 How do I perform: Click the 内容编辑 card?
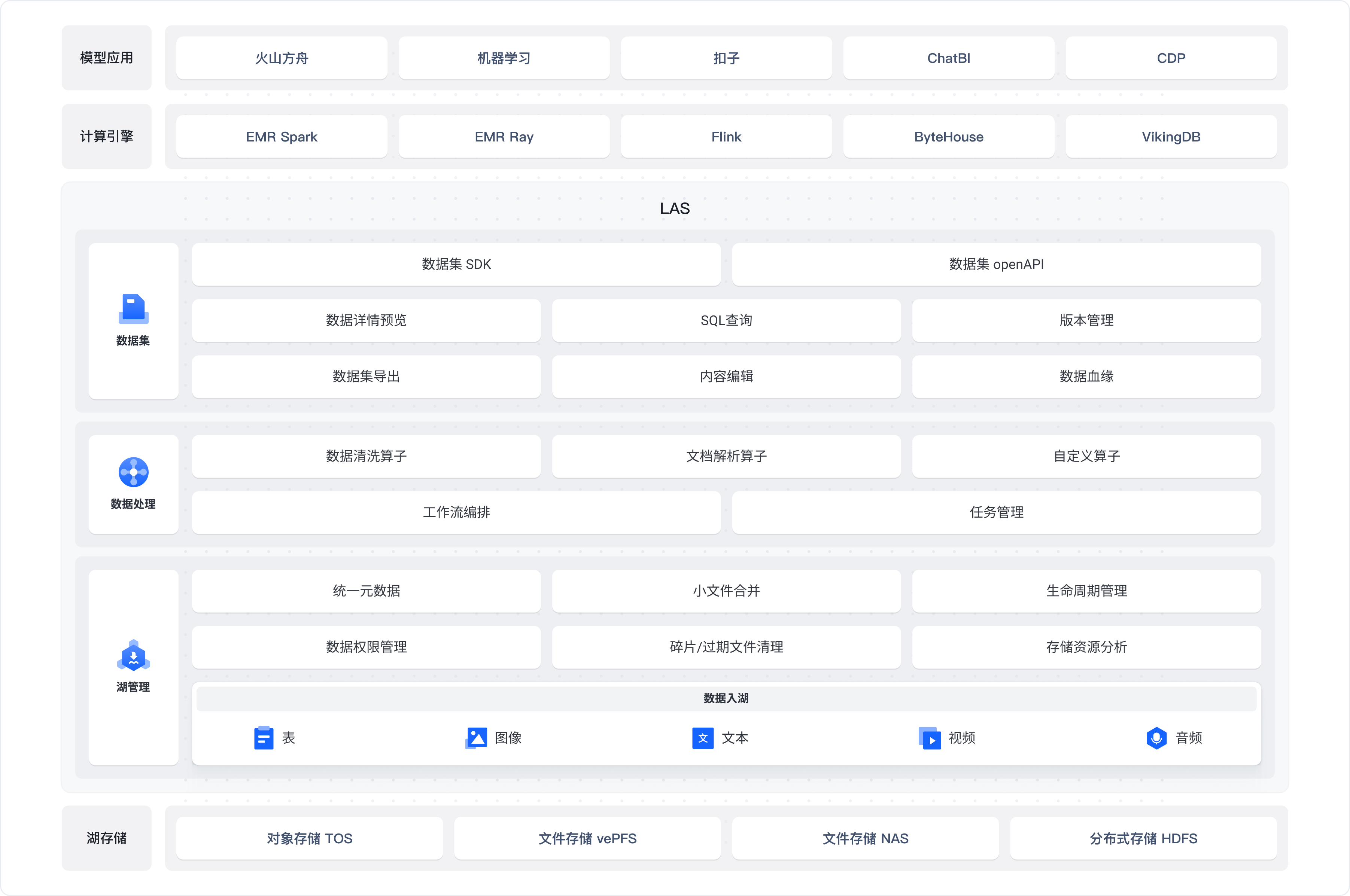(726, 376)
